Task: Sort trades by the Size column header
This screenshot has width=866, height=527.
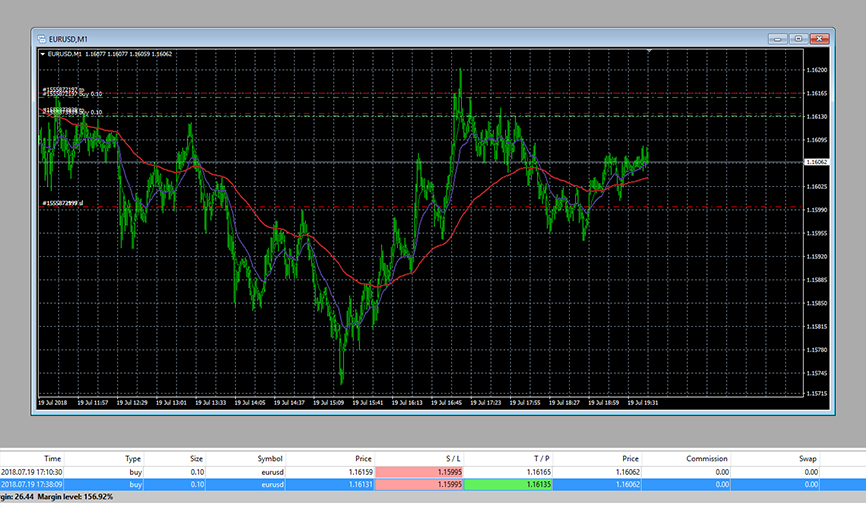Action: coord(196,459)
